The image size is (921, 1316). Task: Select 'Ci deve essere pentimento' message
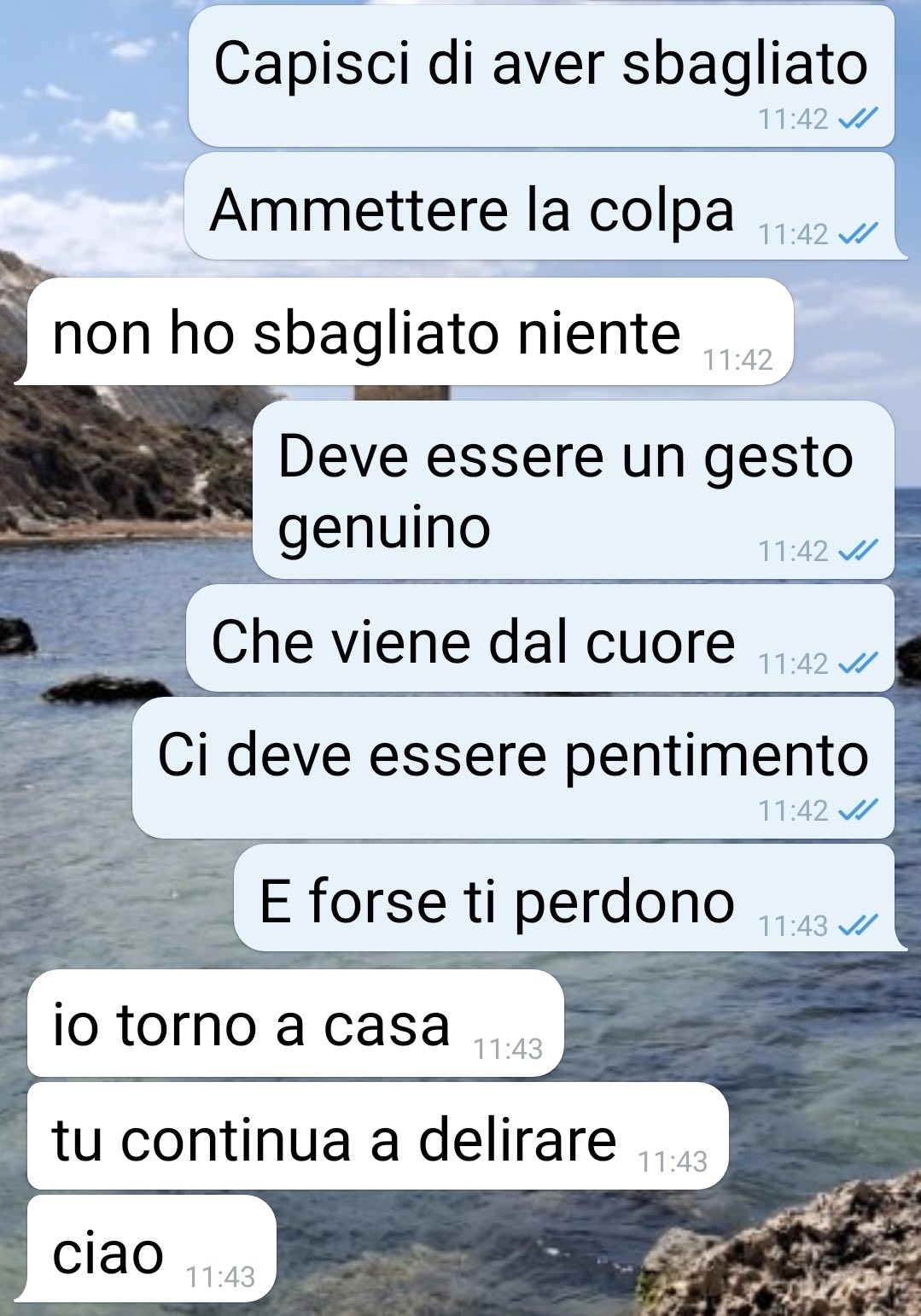coord(513,768)
